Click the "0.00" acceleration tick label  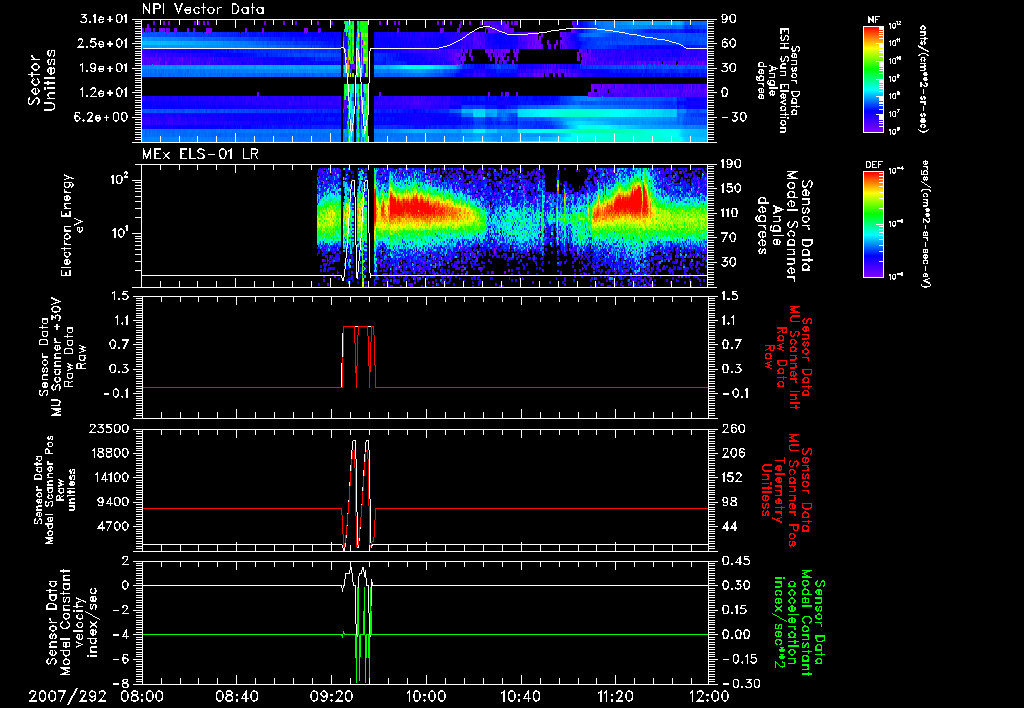pos(736,634)
